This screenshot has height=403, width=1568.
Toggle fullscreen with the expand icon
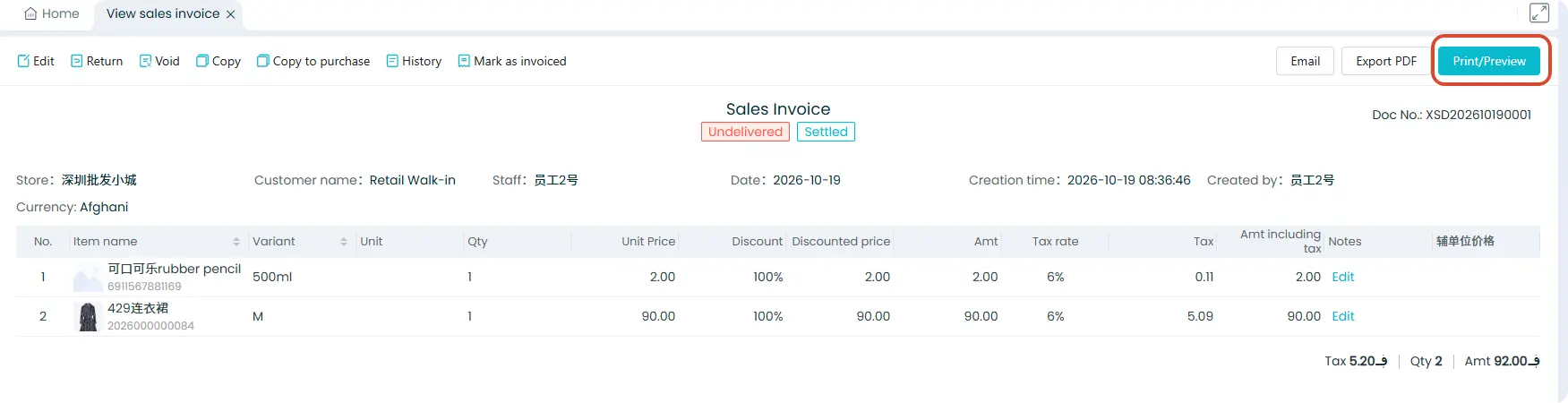[x=1539, y=13]
